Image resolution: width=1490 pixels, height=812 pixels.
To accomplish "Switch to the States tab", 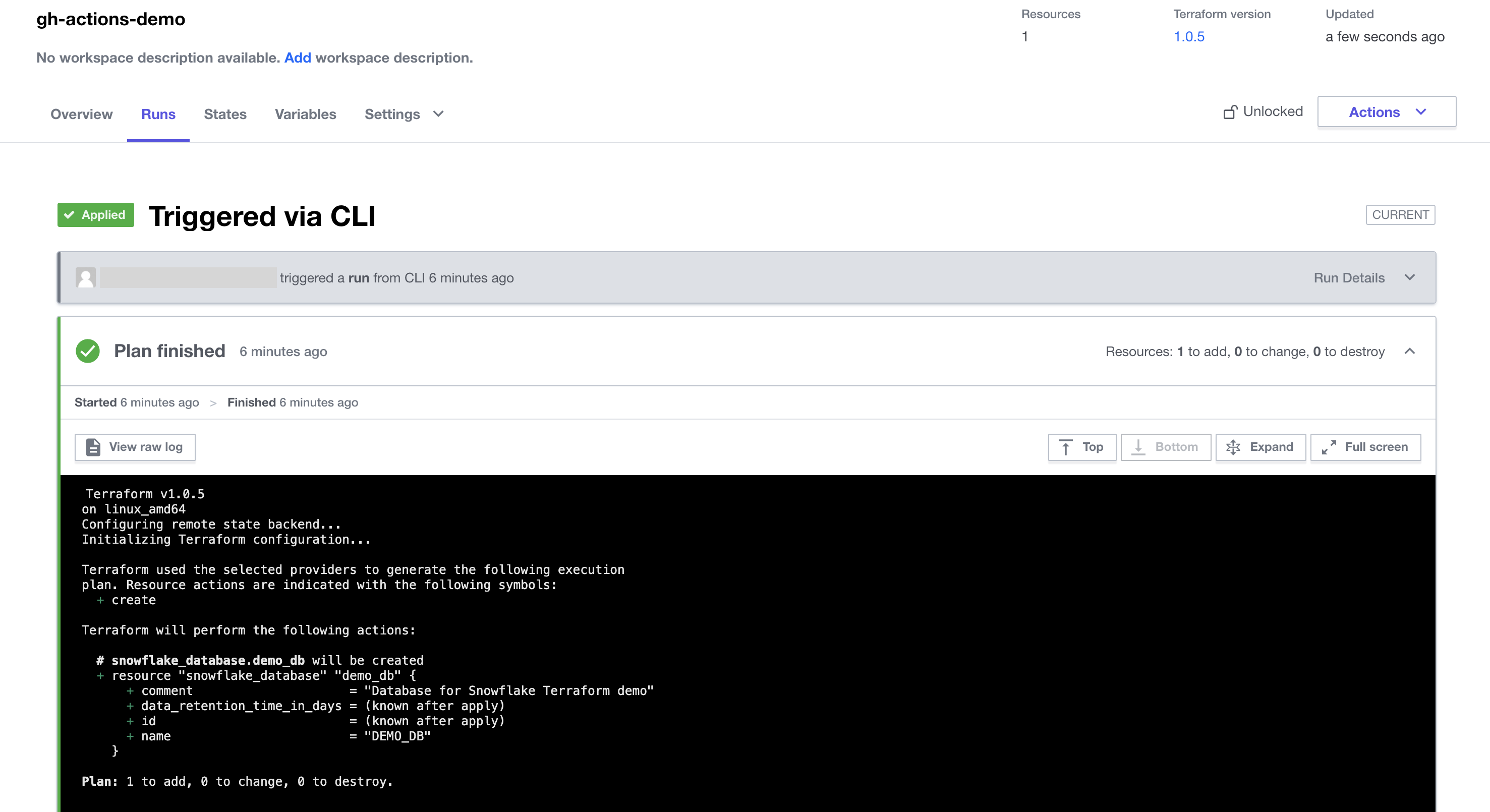I will [x=225, y=114].
